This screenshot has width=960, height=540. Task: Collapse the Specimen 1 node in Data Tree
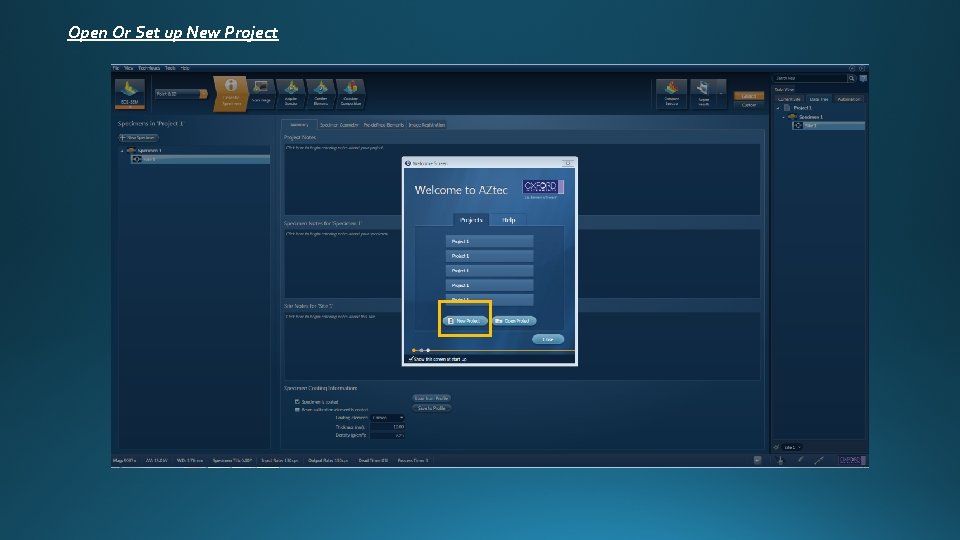[x=784, y=116]
